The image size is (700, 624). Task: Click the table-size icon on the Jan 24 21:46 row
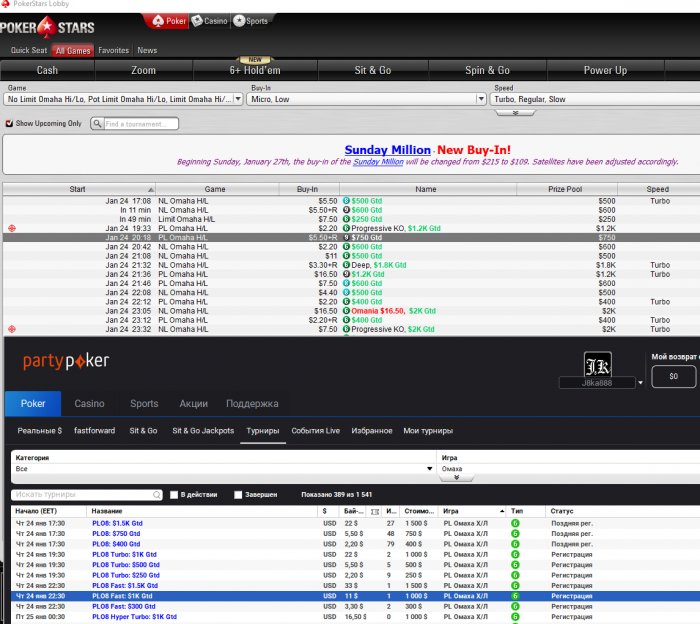pyautogui.click(x=346, y=283)
